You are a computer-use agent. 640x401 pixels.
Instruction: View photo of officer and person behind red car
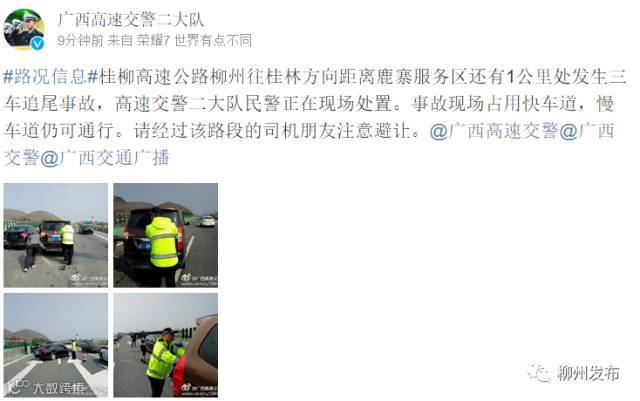(56, 235)
